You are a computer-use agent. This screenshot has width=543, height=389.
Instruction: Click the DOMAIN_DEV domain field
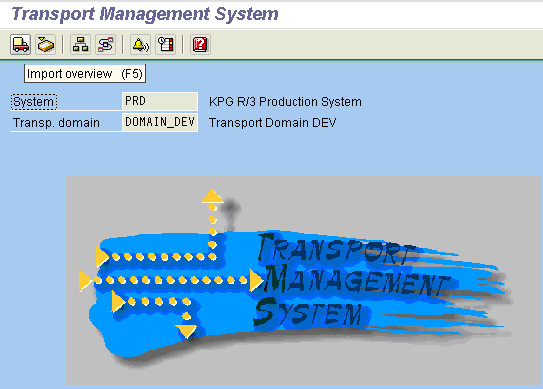click(x=160, y=122)
